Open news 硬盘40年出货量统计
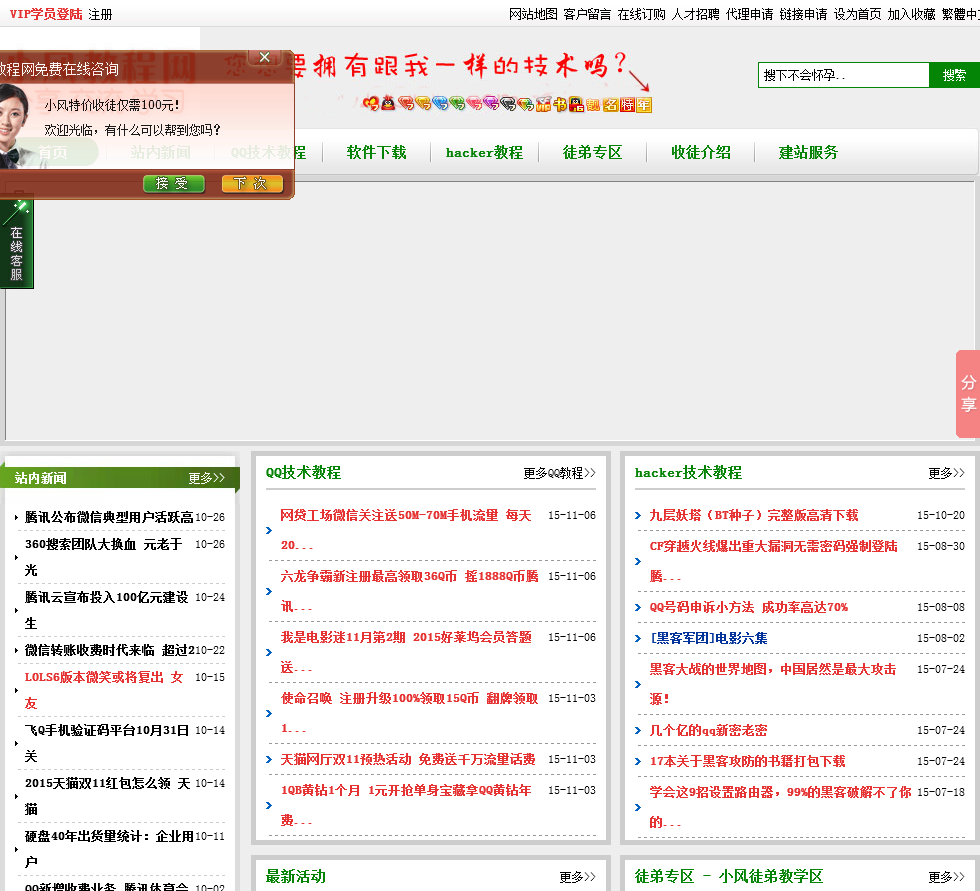This screenshot has height=891, width=980. tap(109, 849)
